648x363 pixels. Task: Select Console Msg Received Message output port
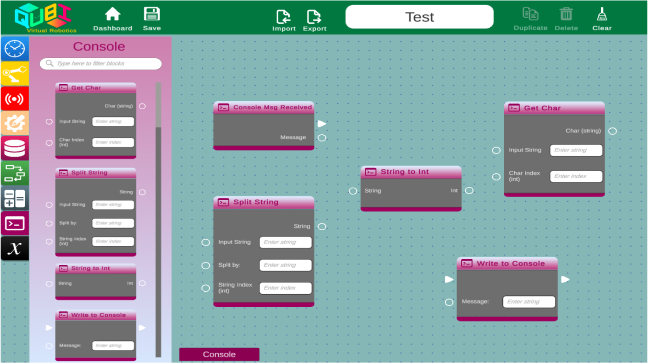click(x=322, y=138)
